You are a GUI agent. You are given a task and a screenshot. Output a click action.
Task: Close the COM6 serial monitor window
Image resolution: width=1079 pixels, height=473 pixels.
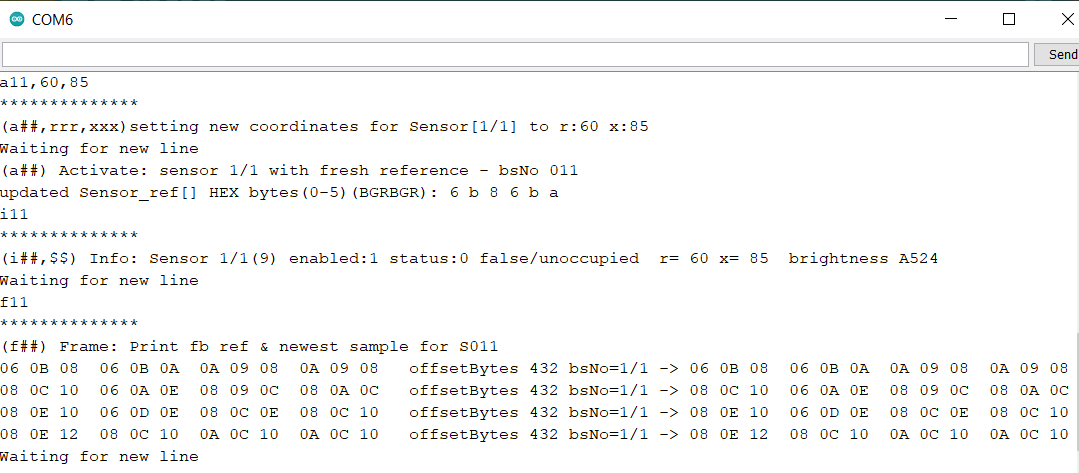pyautogui.click(x=1065, y=19)
